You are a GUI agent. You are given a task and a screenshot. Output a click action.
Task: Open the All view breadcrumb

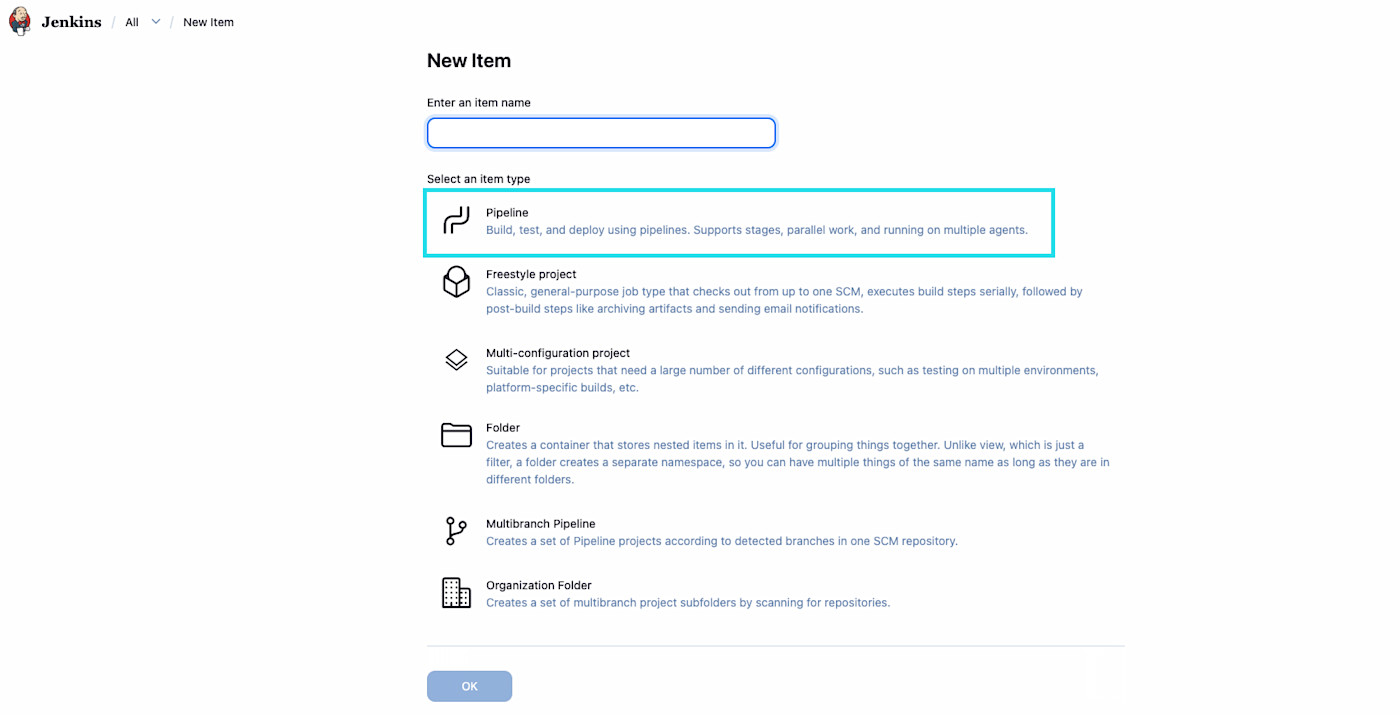coord(132,22)
